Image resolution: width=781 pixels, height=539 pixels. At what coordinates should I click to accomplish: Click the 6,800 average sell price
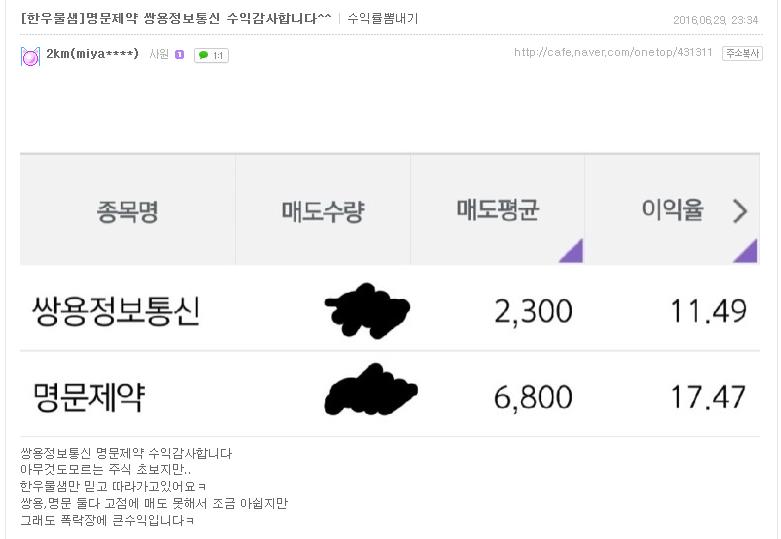(533, 397)
